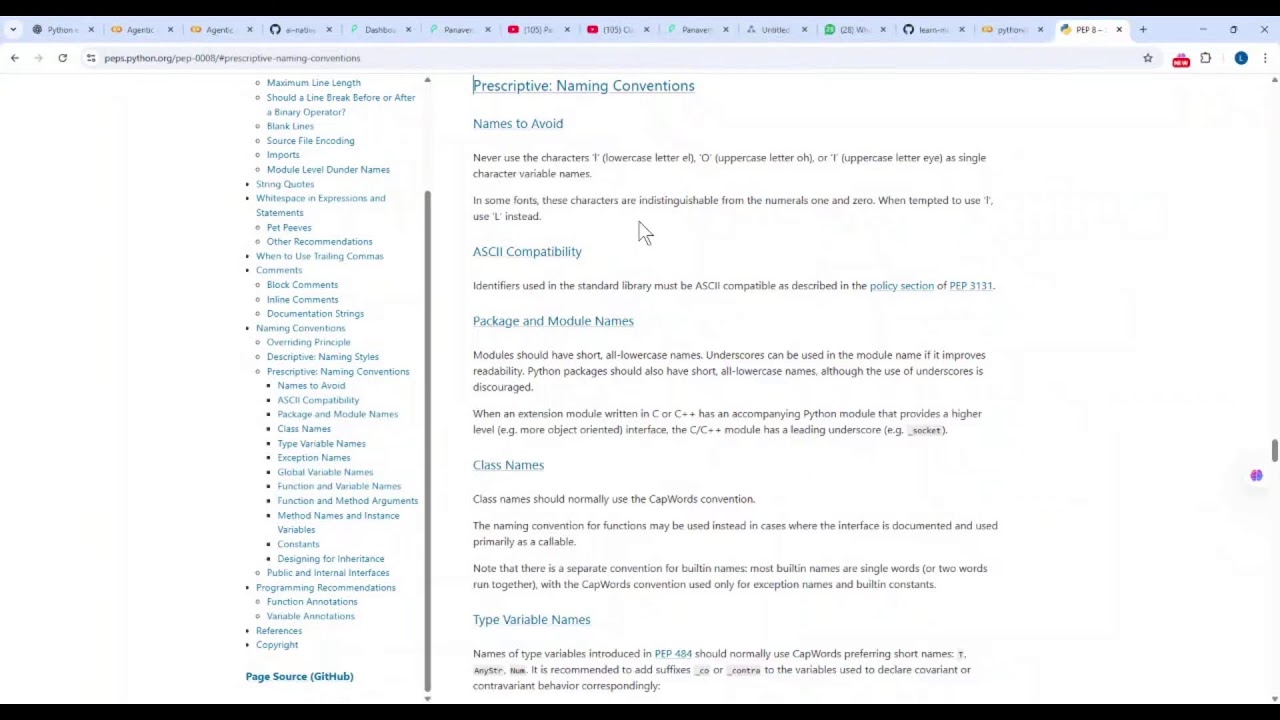Open the Extensions puzzle-piece menu
The height and width of the screenshot is (720, 1280).
point(1206,58)
